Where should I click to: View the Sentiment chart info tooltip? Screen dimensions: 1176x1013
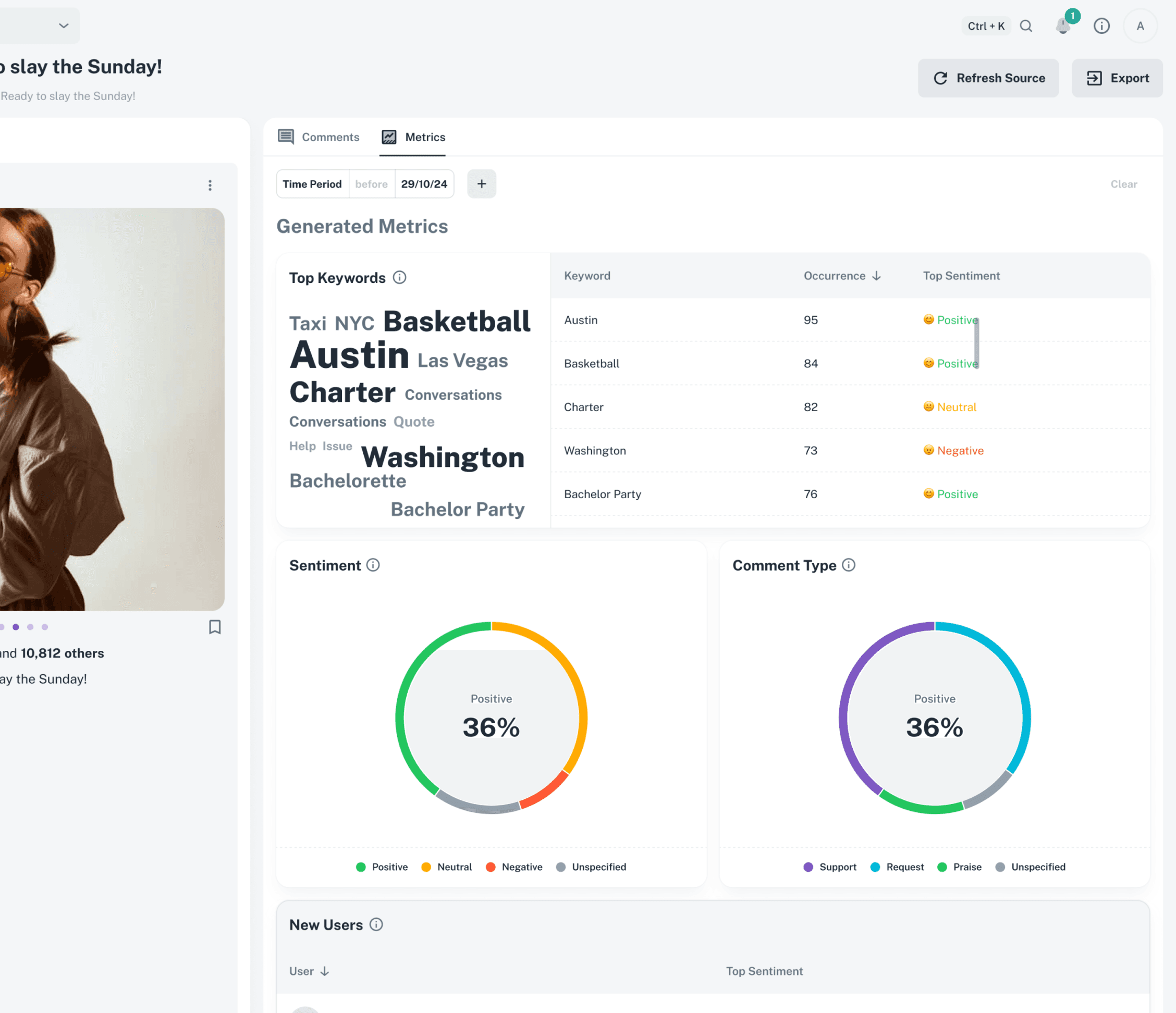[373, 565]
